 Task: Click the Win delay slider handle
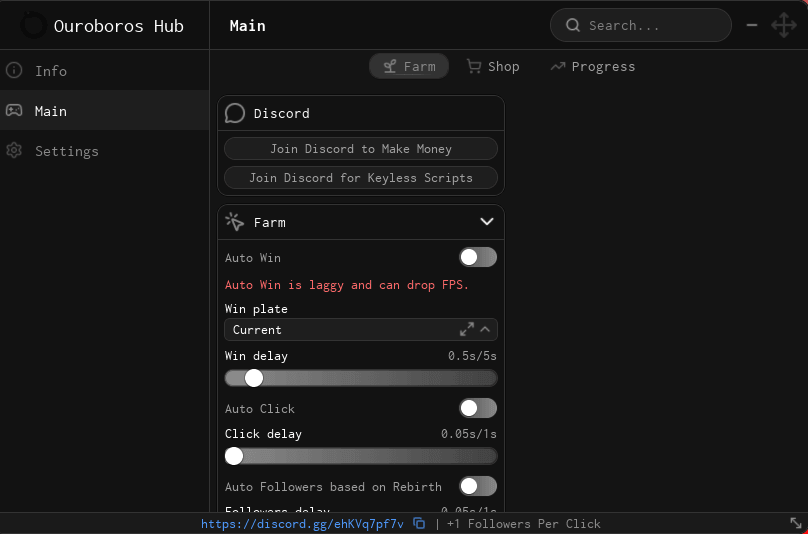coord(254,378)
